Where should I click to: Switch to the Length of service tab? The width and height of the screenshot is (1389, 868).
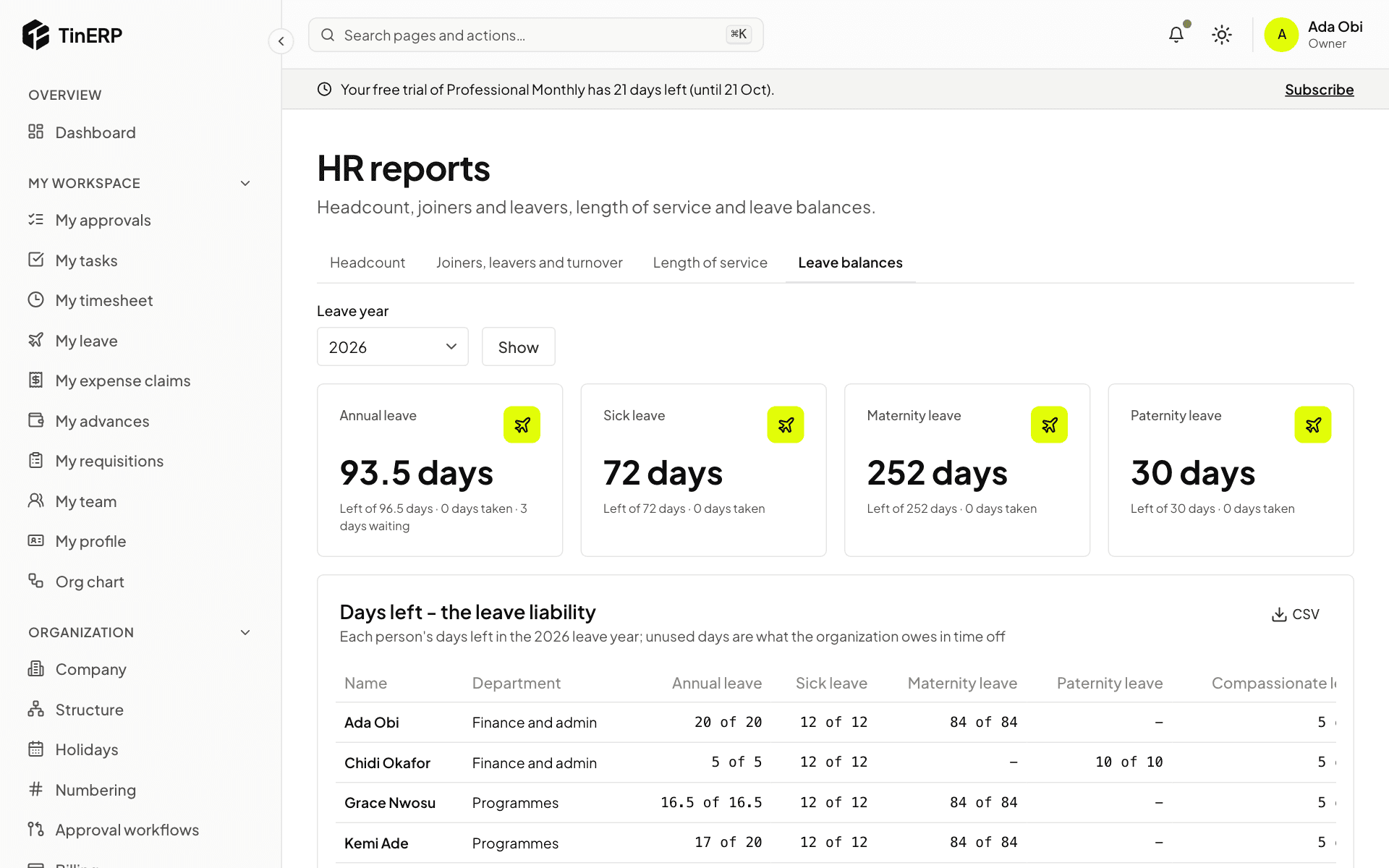710,263
